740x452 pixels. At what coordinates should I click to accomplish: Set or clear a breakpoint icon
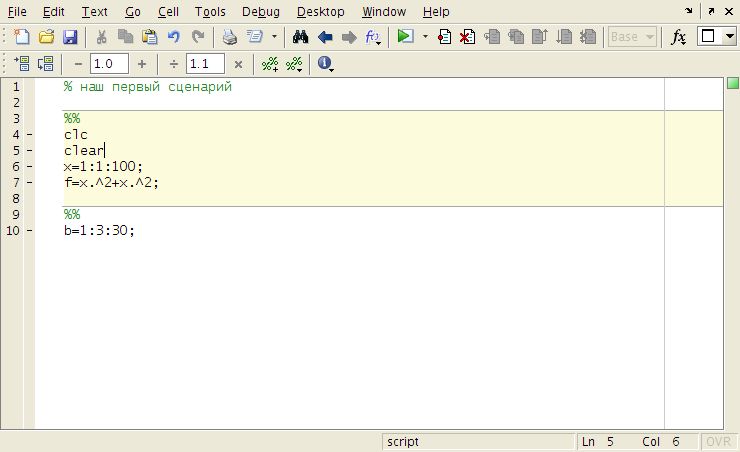tap(444, 36)
